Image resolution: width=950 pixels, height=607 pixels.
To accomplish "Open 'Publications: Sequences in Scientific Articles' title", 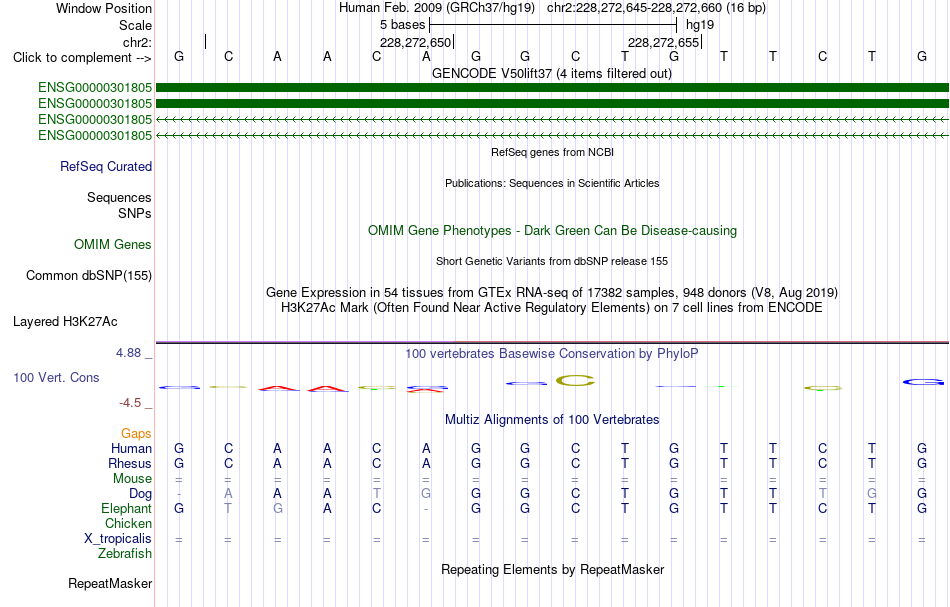I will pyautogui.click(x=552, y=183).
